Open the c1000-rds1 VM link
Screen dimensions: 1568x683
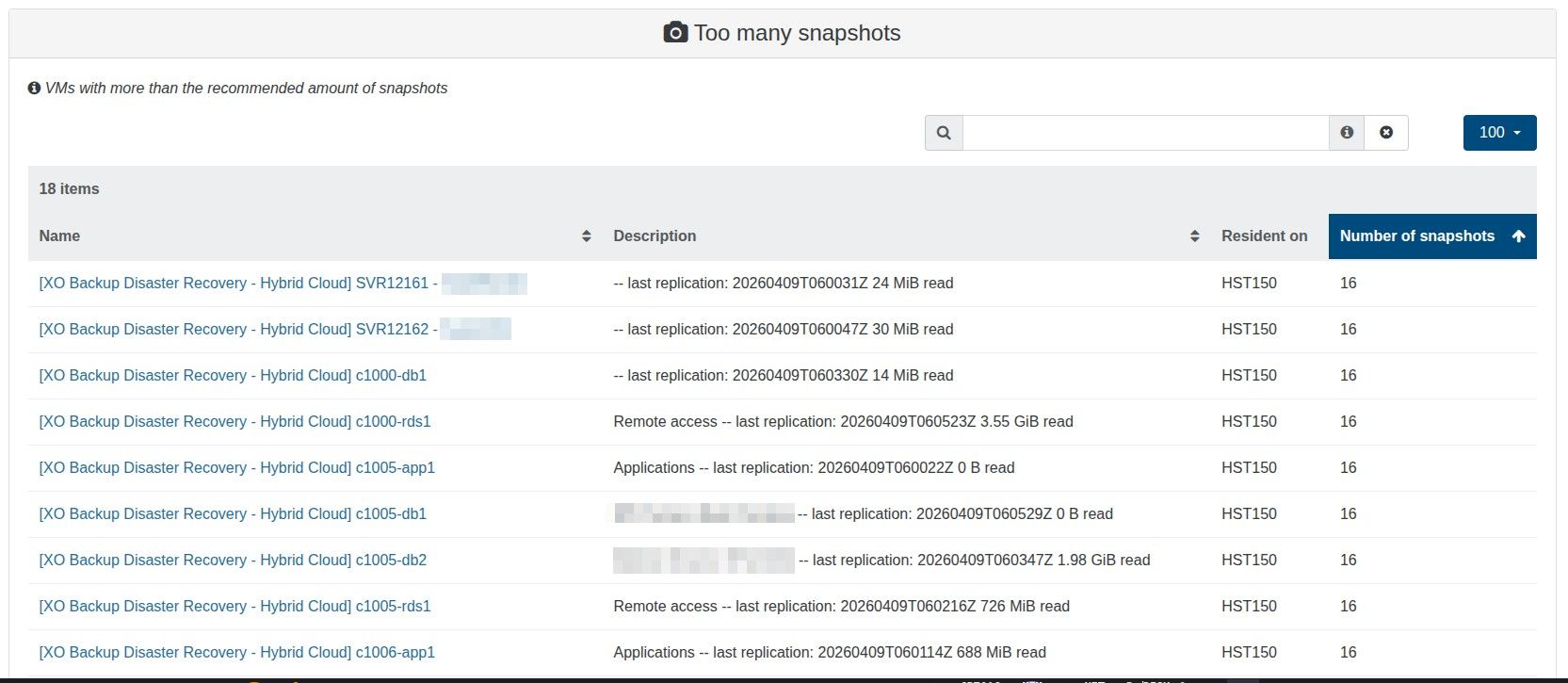pyautogui.click(x=234, y=422)
